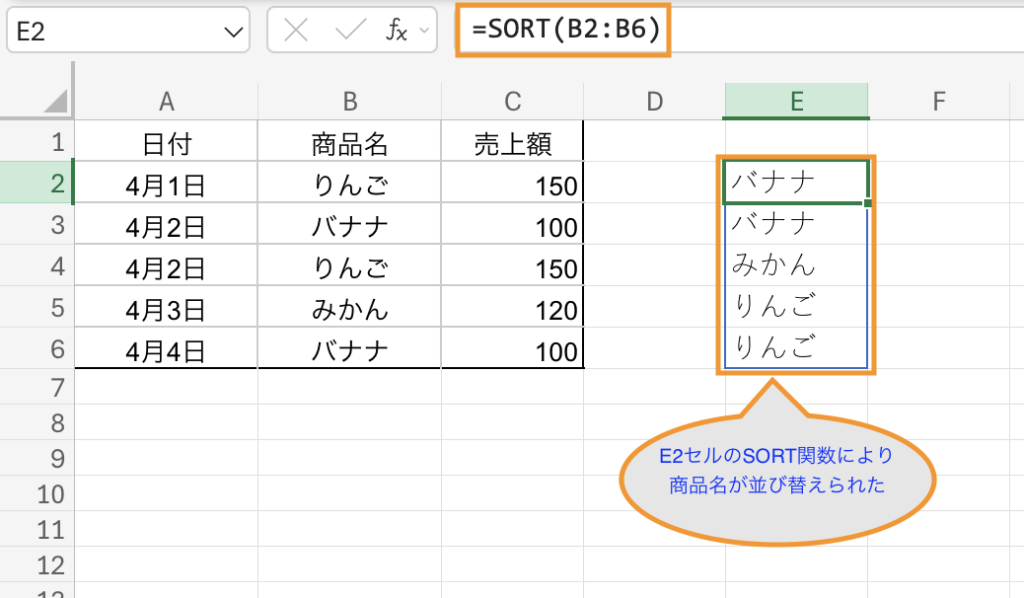Image resolution: width=1024 pixels, height=598 pixels.
Task: Click the 商品名 header cell in B1
Action: [348, 144]
